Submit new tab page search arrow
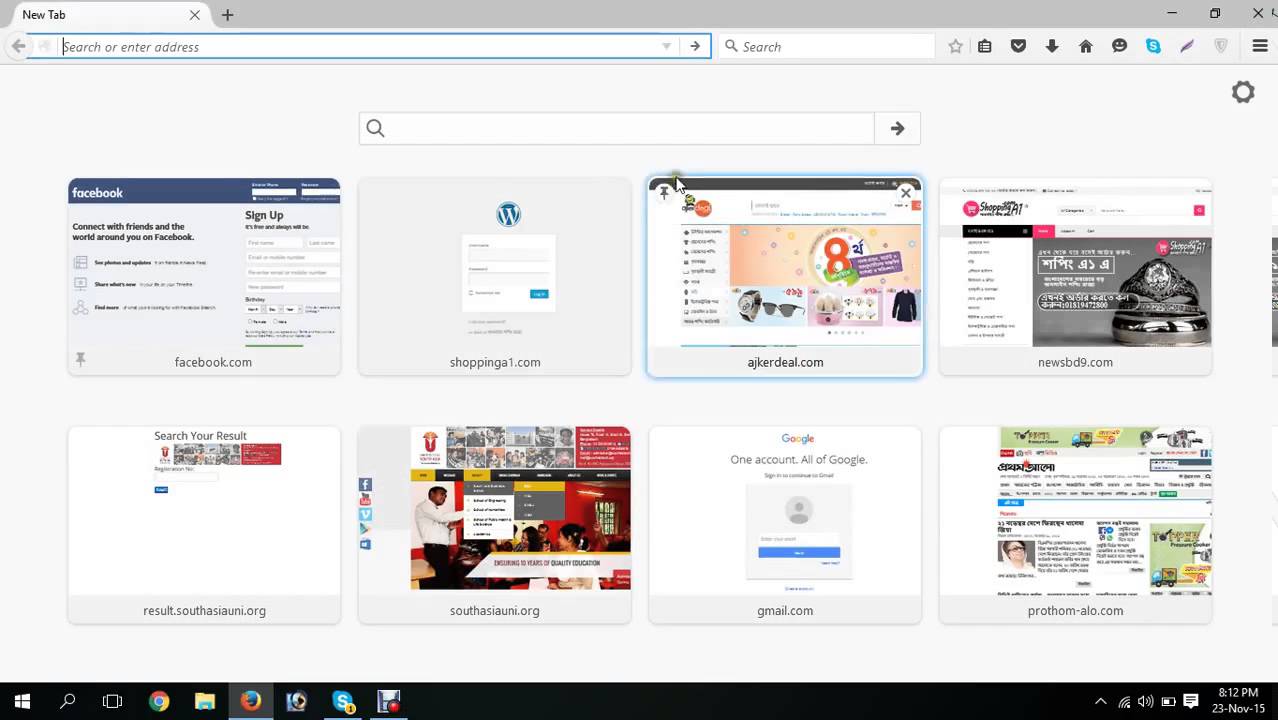Image resolution: width=1278 pixels, height=720 pixels. (897, 128)
